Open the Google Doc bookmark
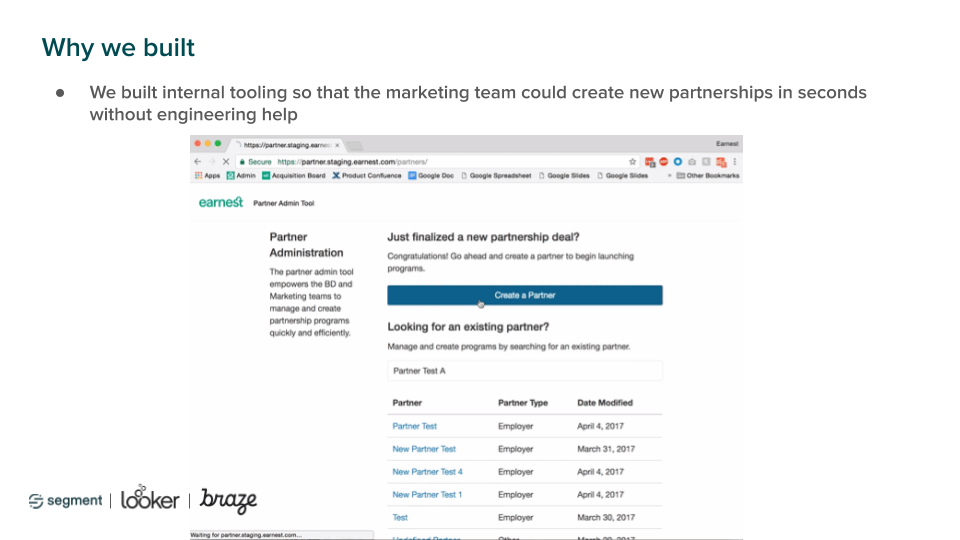This screenshot has height=540, width=960. (x=431, y=176)
